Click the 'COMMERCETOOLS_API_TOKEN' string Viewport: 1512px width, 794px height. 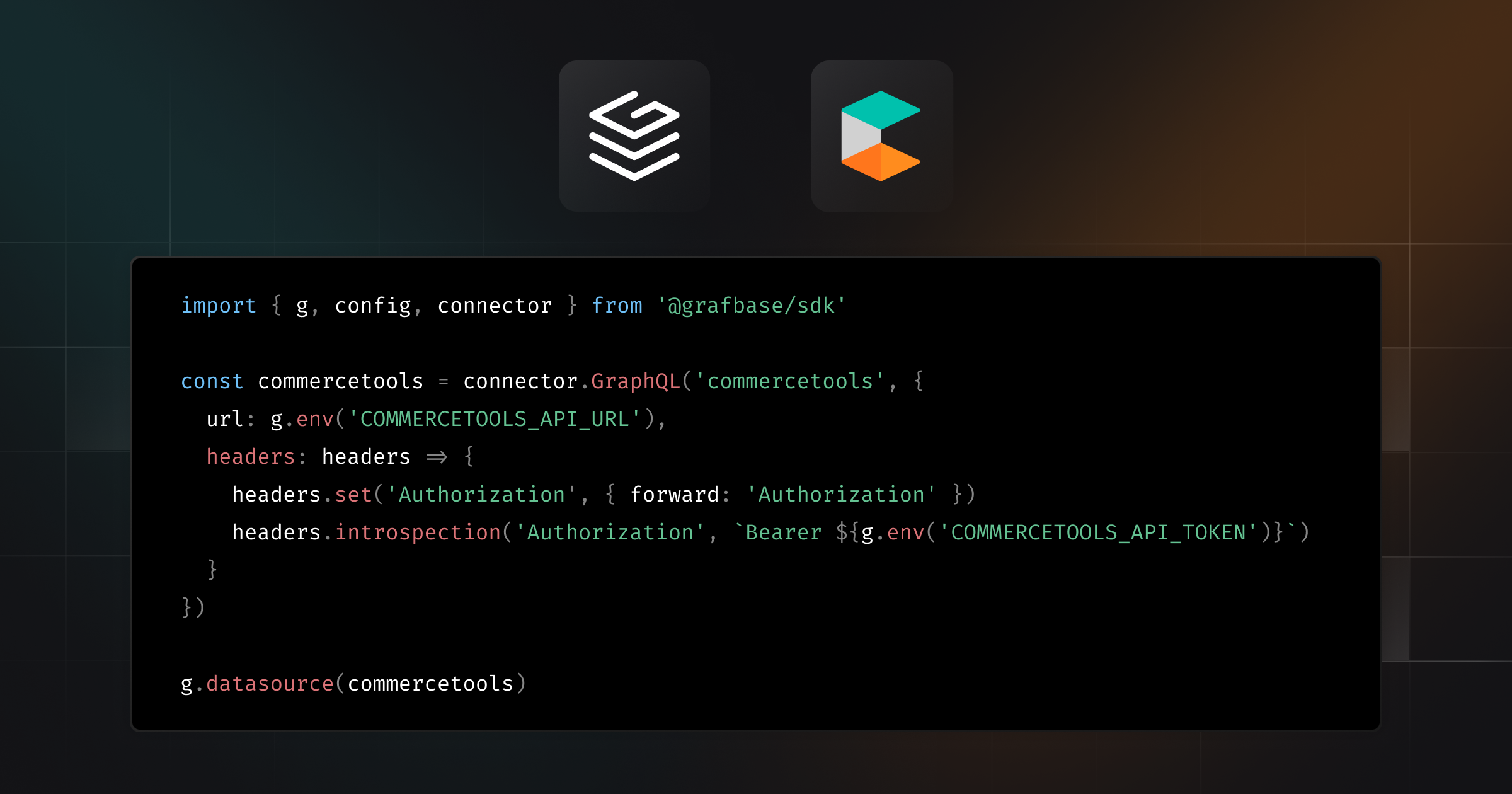[x=1097, y=532]
